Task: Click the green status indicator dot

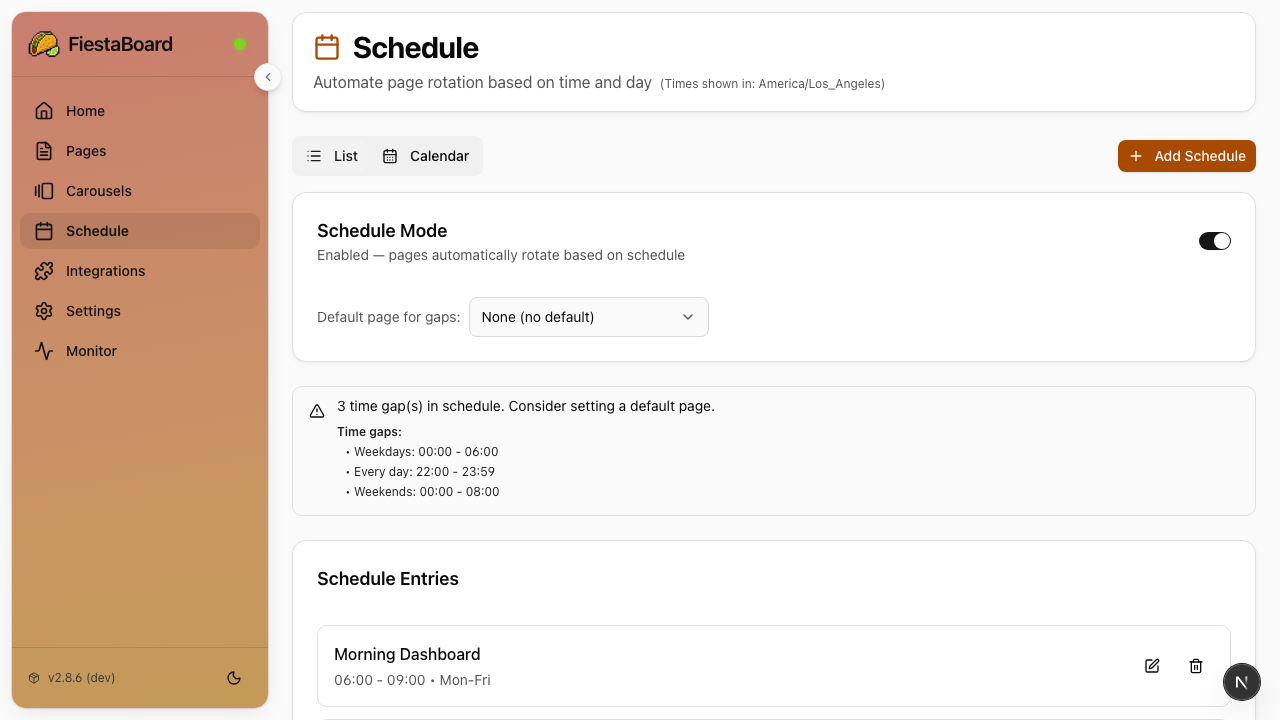Action: (x=240, y=43)
